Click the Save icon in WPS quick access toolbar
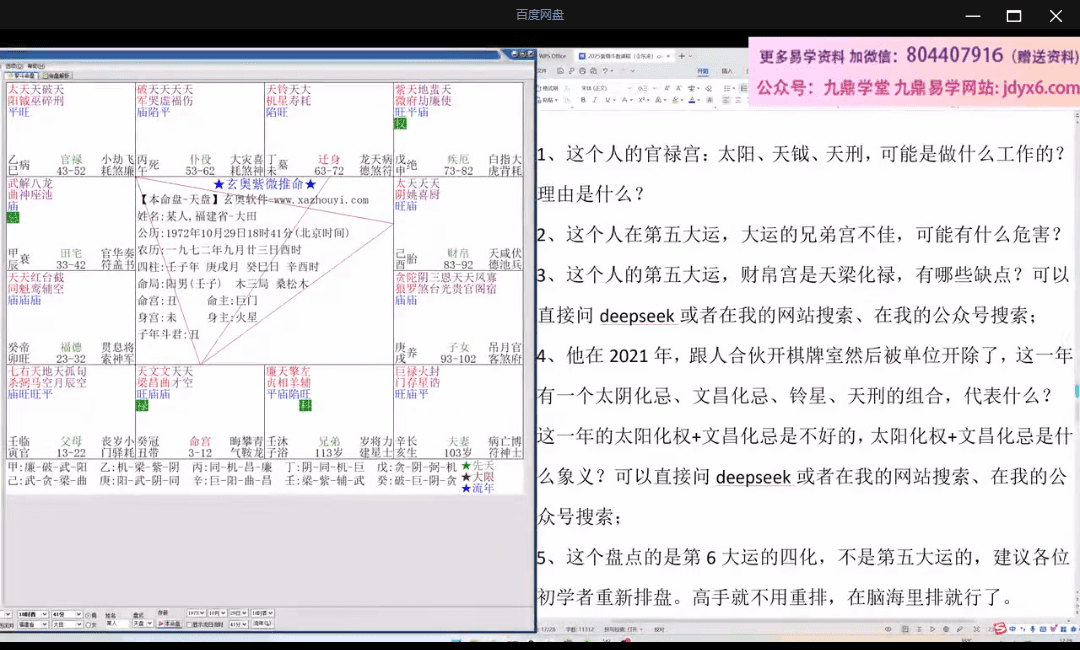The width and height of the screenshot is (1080, 650). point(560,69)
